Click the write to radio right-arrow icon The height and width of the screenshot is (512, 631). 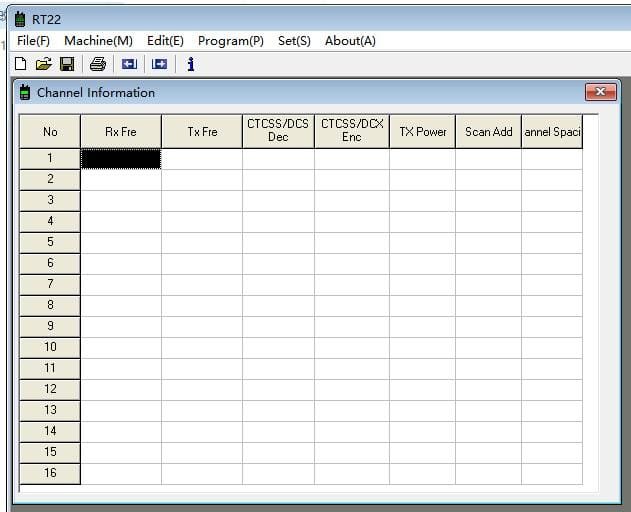(159, 64)
